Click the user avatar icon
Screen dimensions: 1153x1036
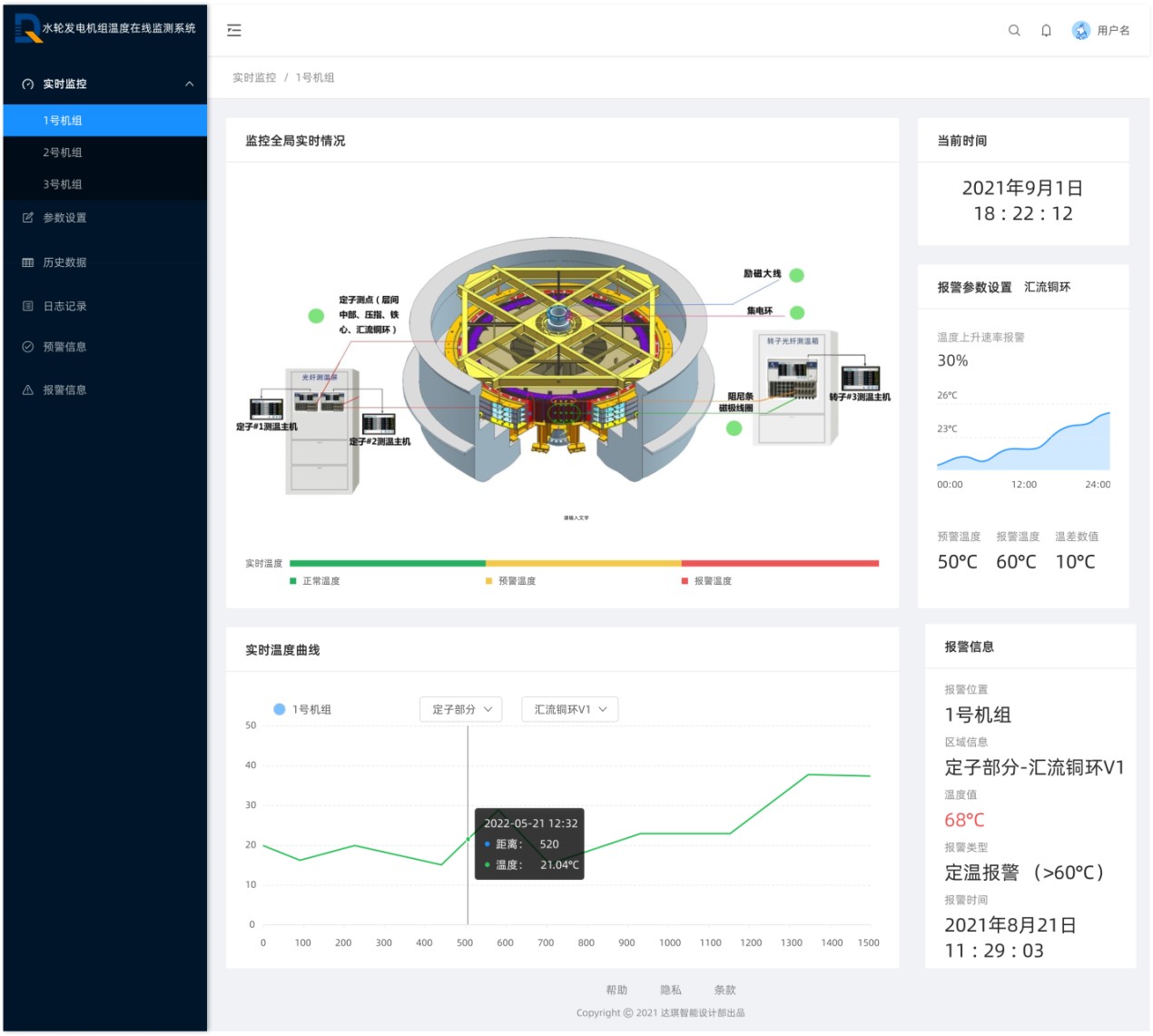[x=1080, y=31]
